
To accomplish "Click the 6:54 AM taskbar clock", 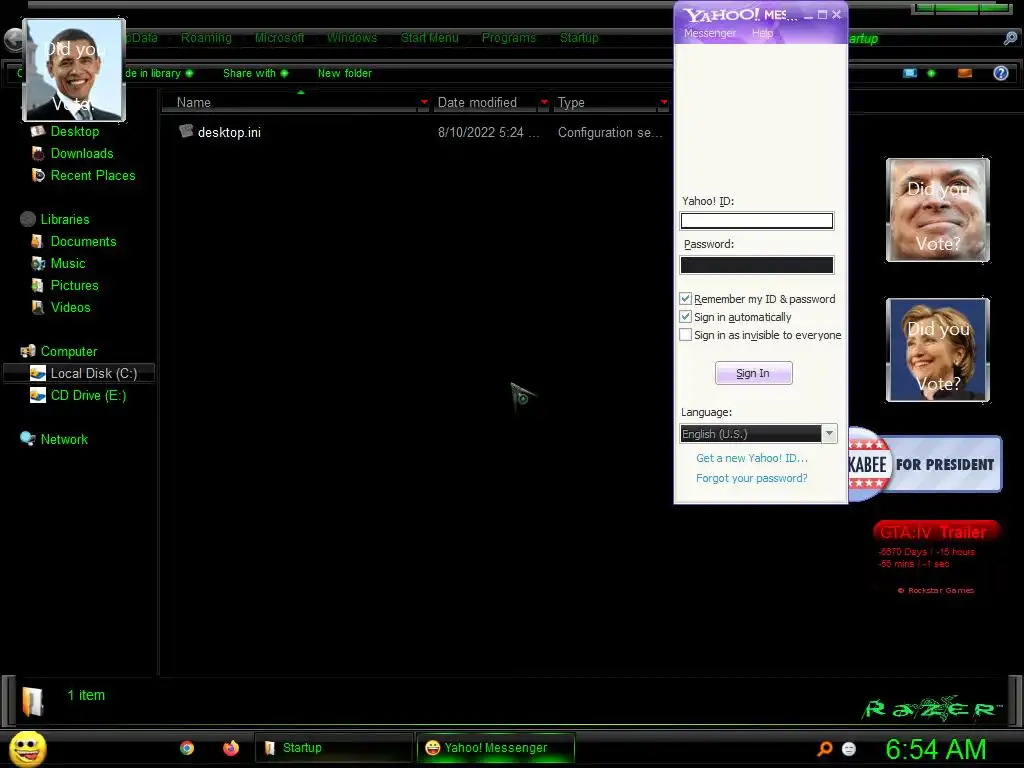I will (935, 749).
